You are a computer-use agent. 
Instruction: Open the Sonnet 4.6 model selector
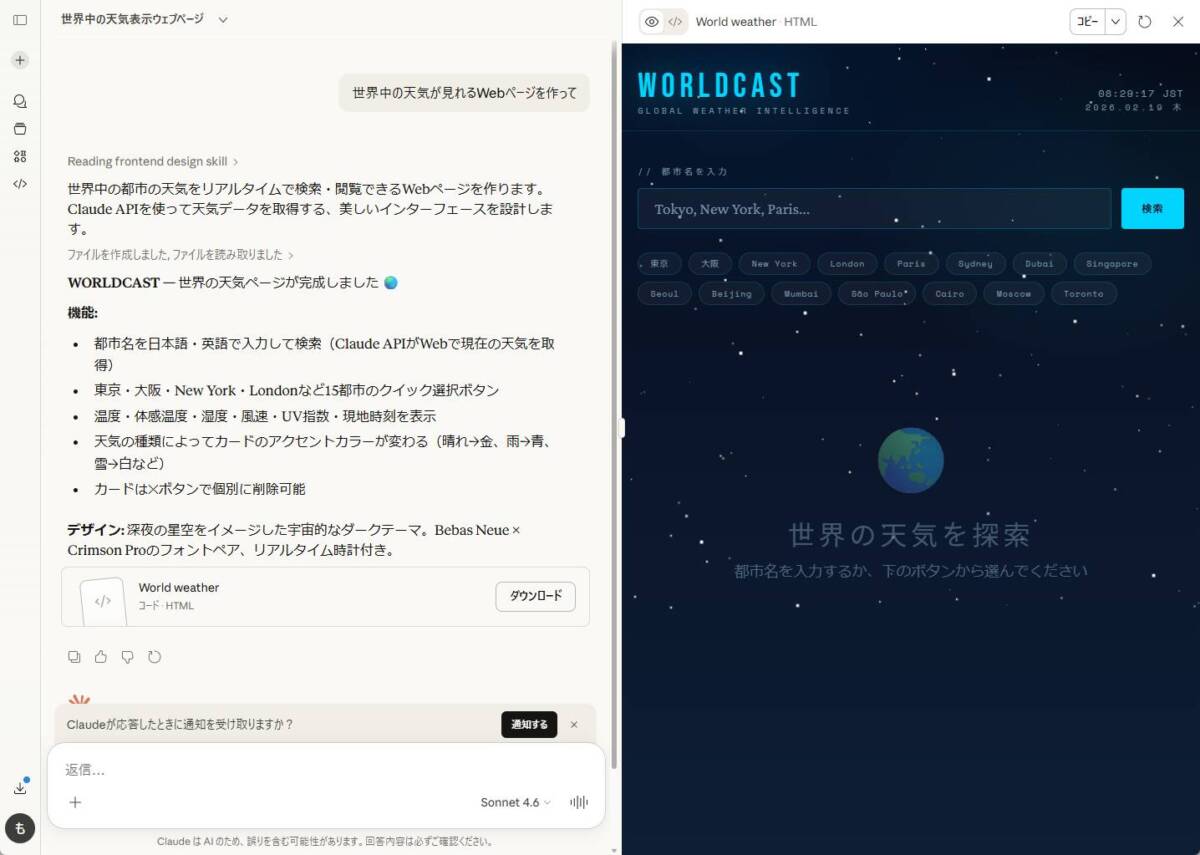click(x=513, y=802)
